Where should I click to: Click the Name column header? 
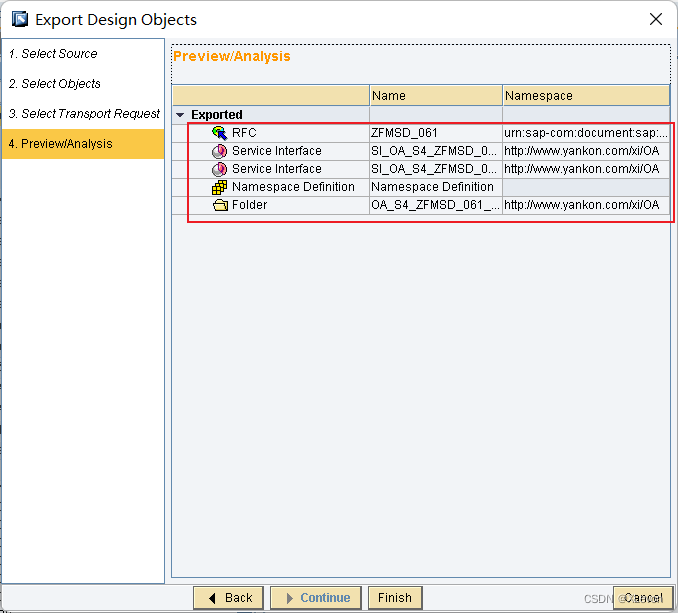(436, 96)
